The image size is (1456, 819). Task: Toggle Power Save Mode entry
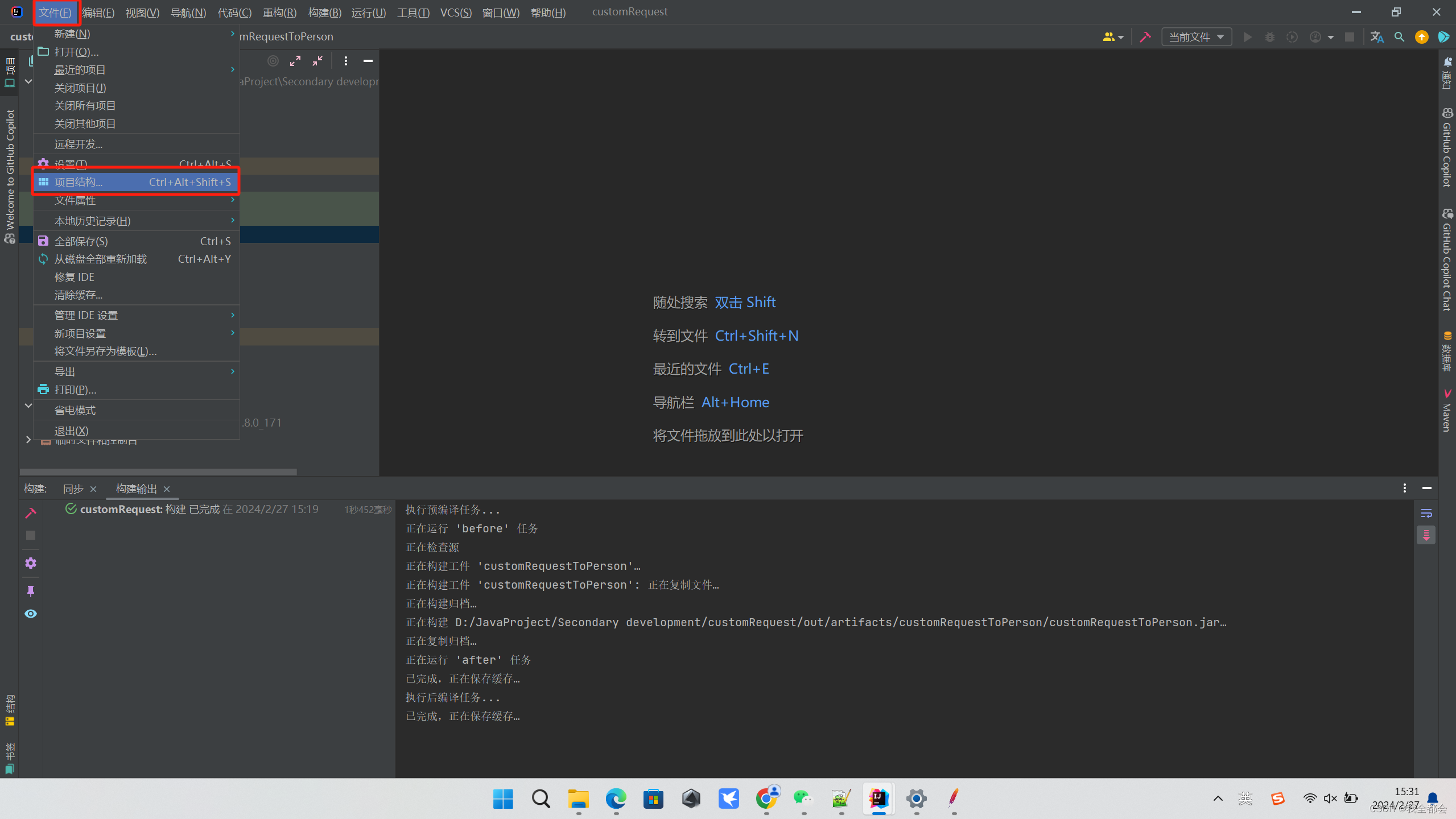point(137,410)
